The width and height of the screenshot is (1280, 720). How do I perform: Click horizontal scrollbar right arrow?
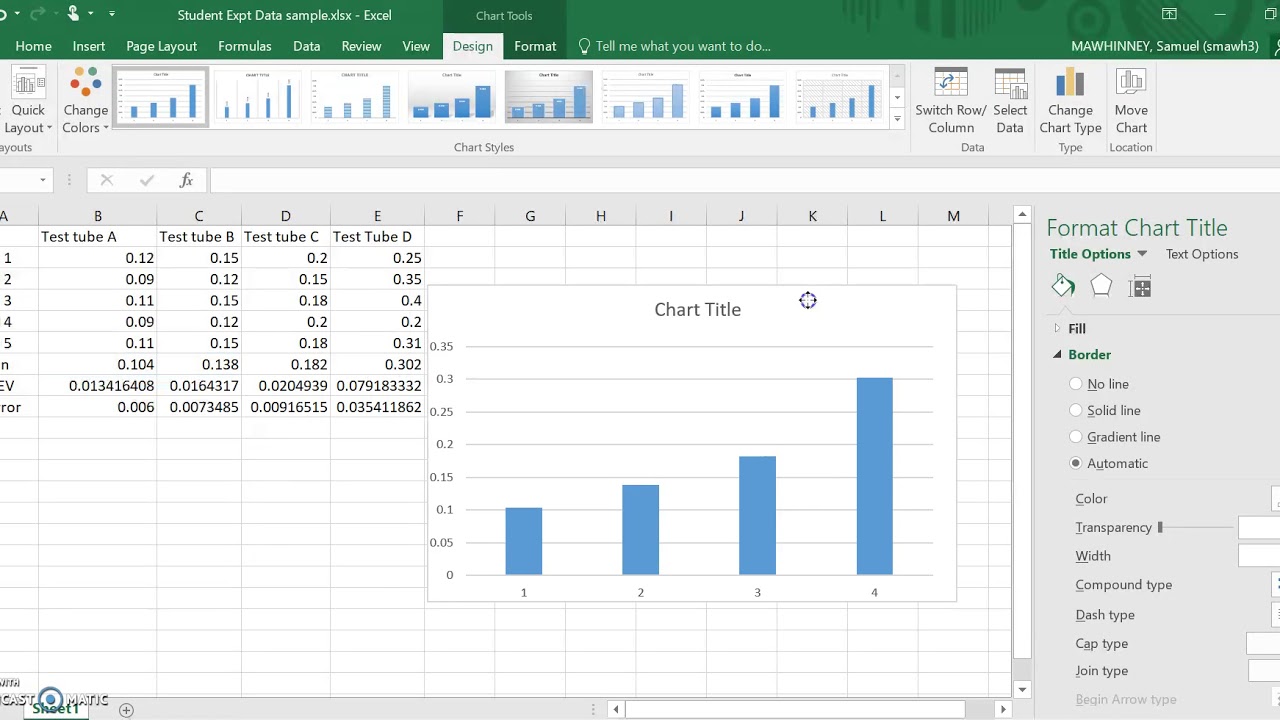(x=1003, y=709)
